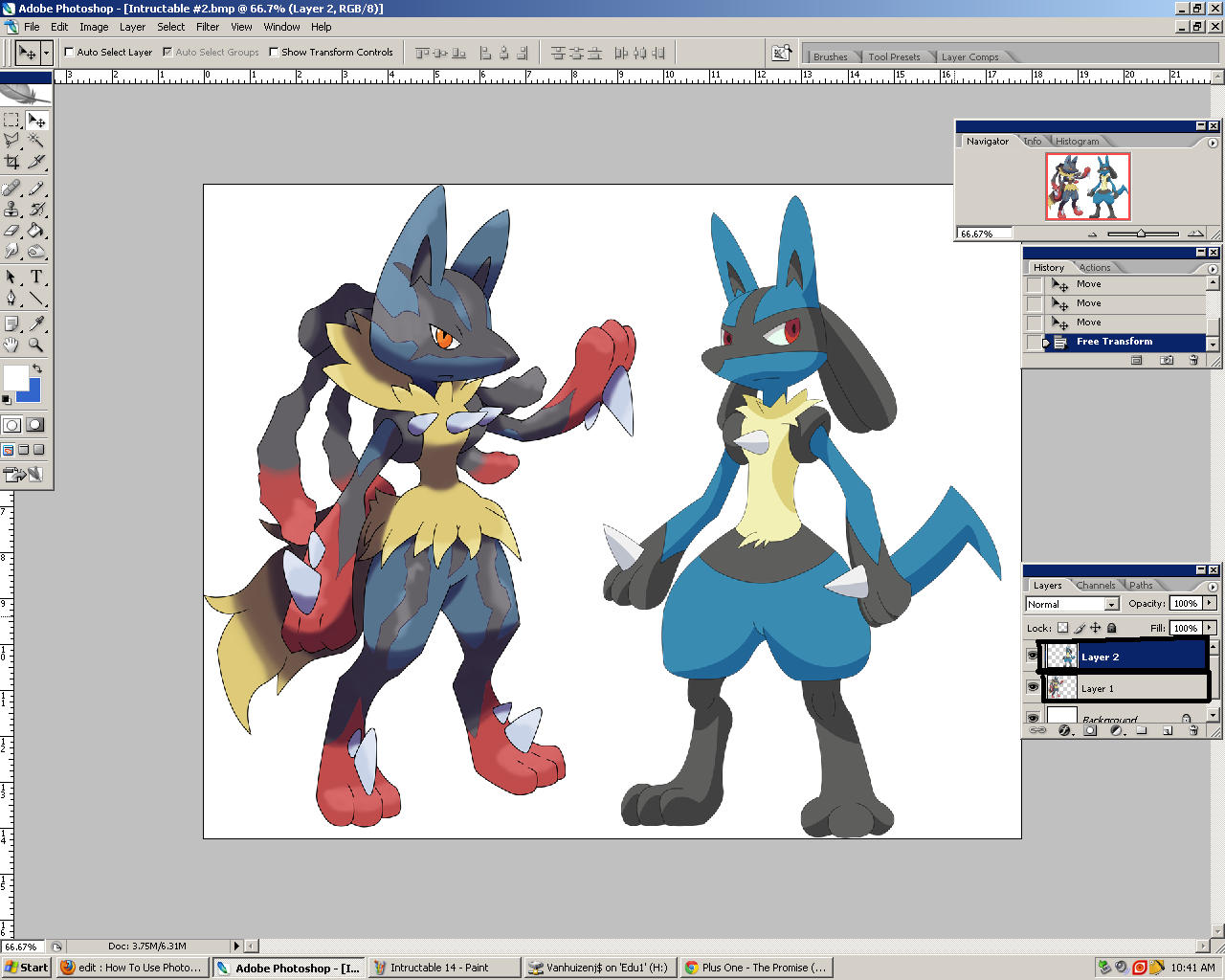The width and height of the screenshot is (1225, 980).
Task: Open the File Browser toggle icon
Action: click(782, 53)
